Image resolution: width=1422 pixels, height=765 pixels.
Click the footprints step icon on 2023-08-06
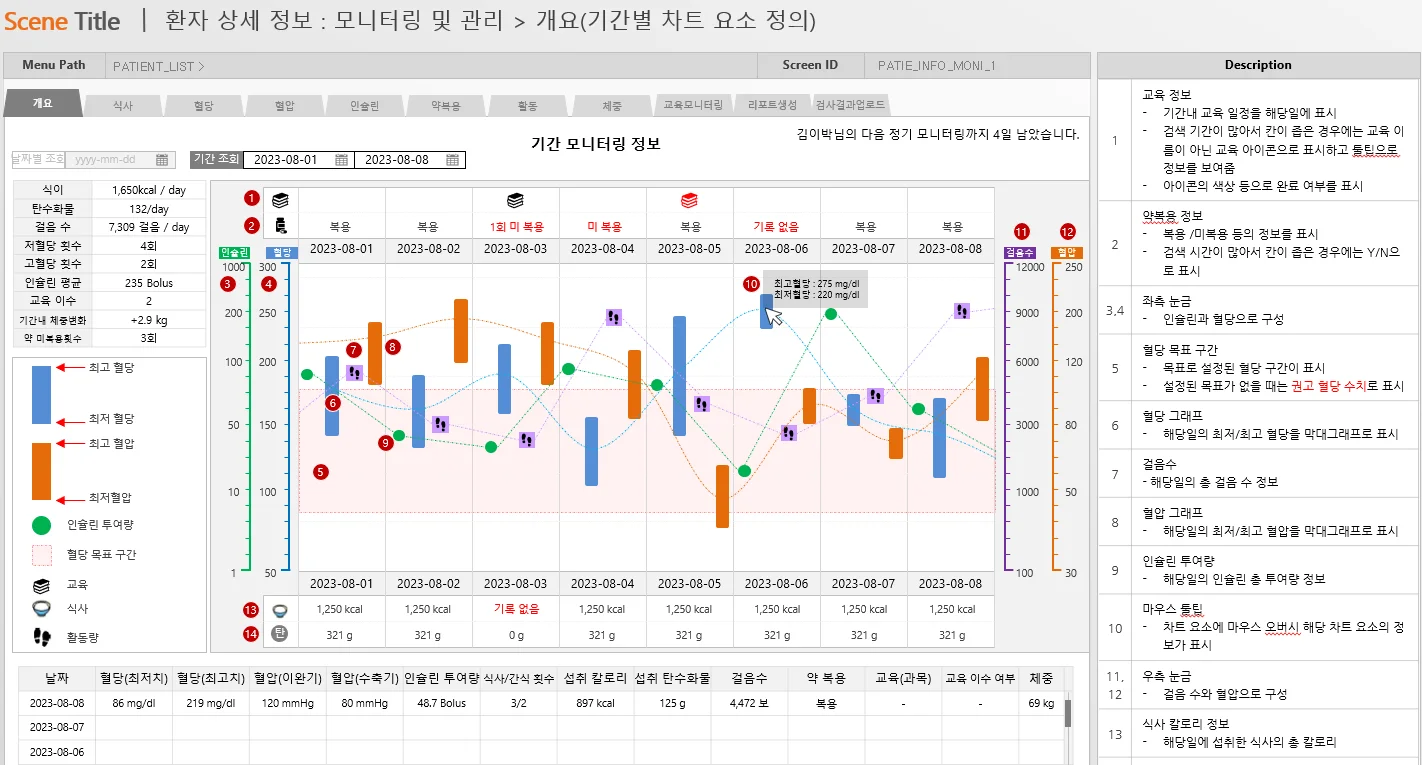point(789,433)
